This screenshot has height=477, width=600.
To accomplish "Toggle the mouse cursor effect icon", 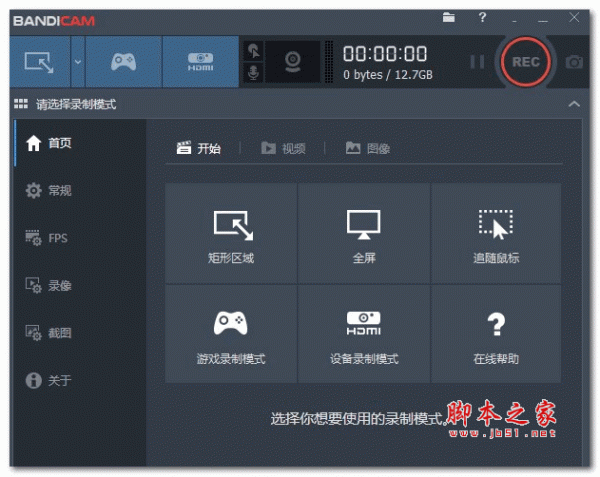I will click(x=253, y=51).
